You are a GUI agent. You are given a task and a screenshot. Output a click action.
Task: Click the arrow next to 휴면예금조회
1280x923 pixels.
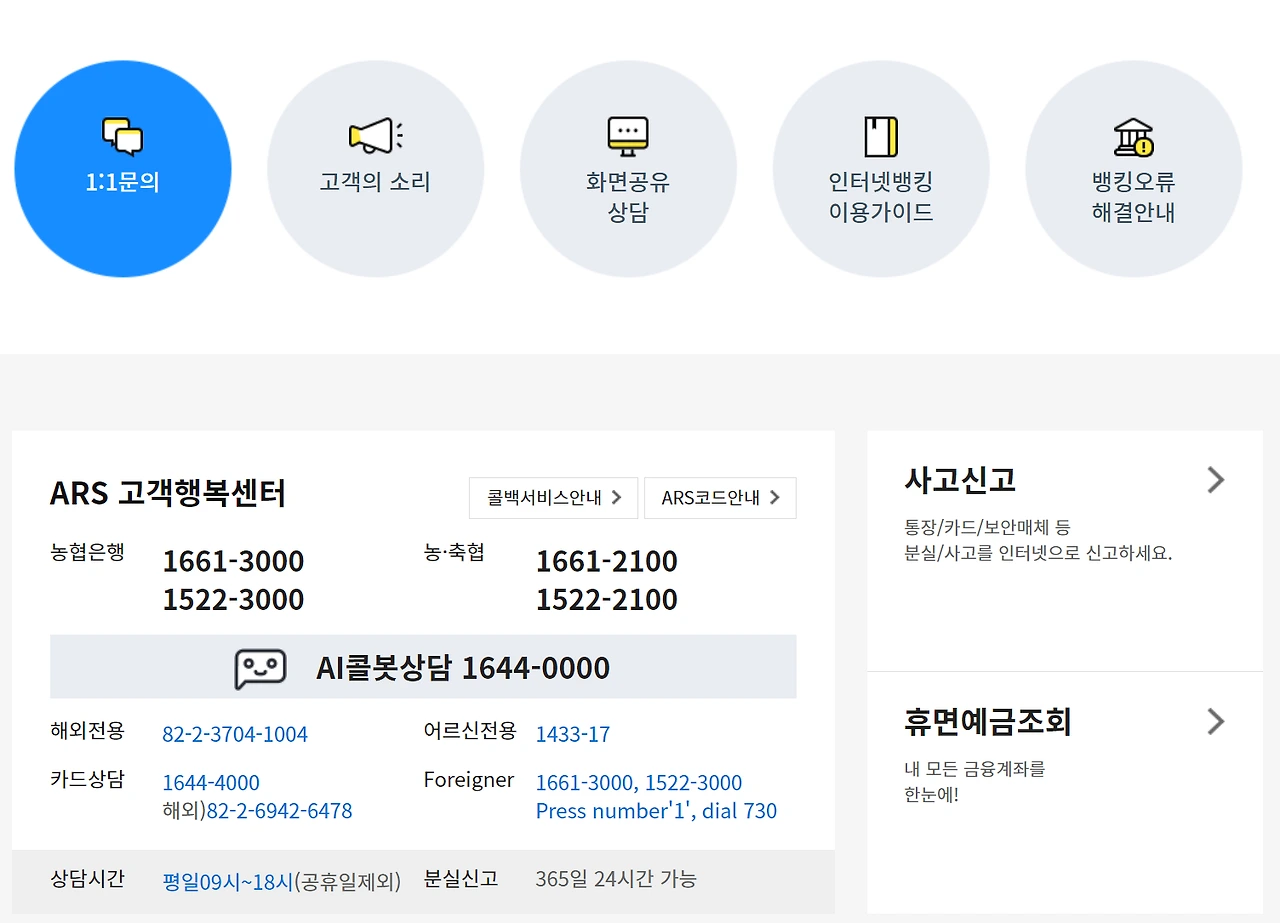(1216, 722)
